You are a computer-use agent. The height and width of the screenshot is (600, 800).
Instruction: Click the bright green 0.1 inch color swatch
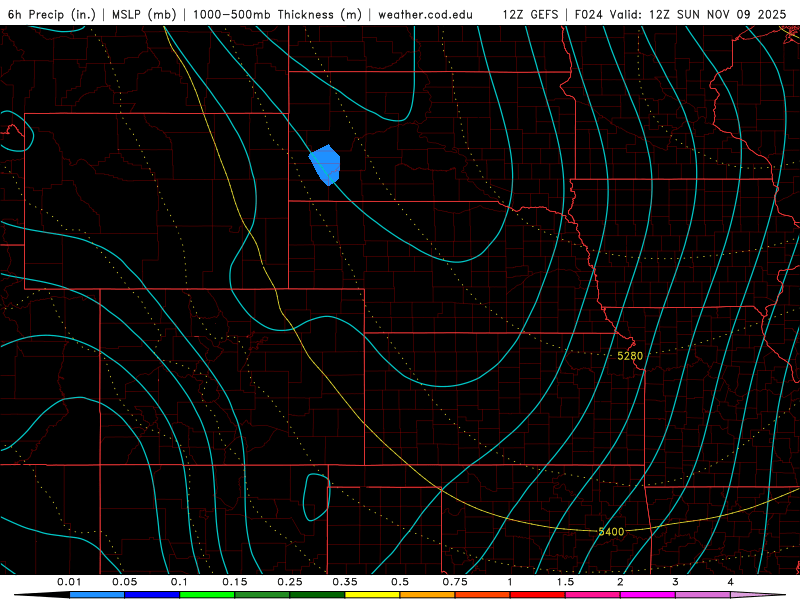coord(207,595)
